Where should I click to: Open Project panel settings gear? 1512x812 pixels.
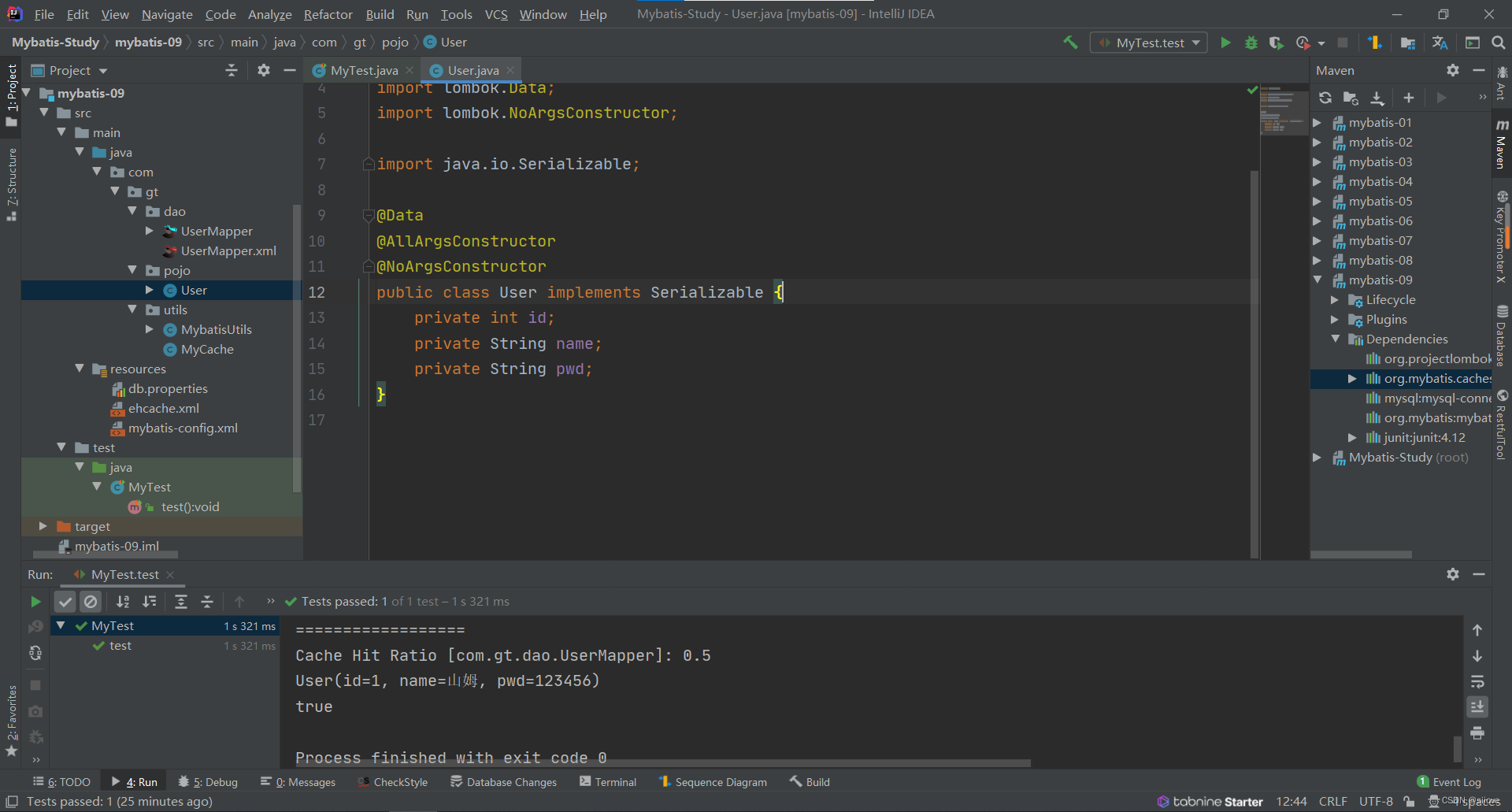pyautogui.click(x=264, y=70)
